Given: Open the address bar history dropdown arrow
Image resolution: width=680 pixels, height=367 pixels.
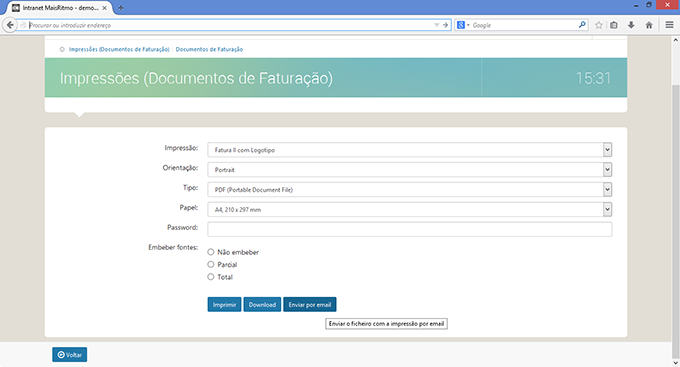Looking at the screenshot, I should (437, 25).
